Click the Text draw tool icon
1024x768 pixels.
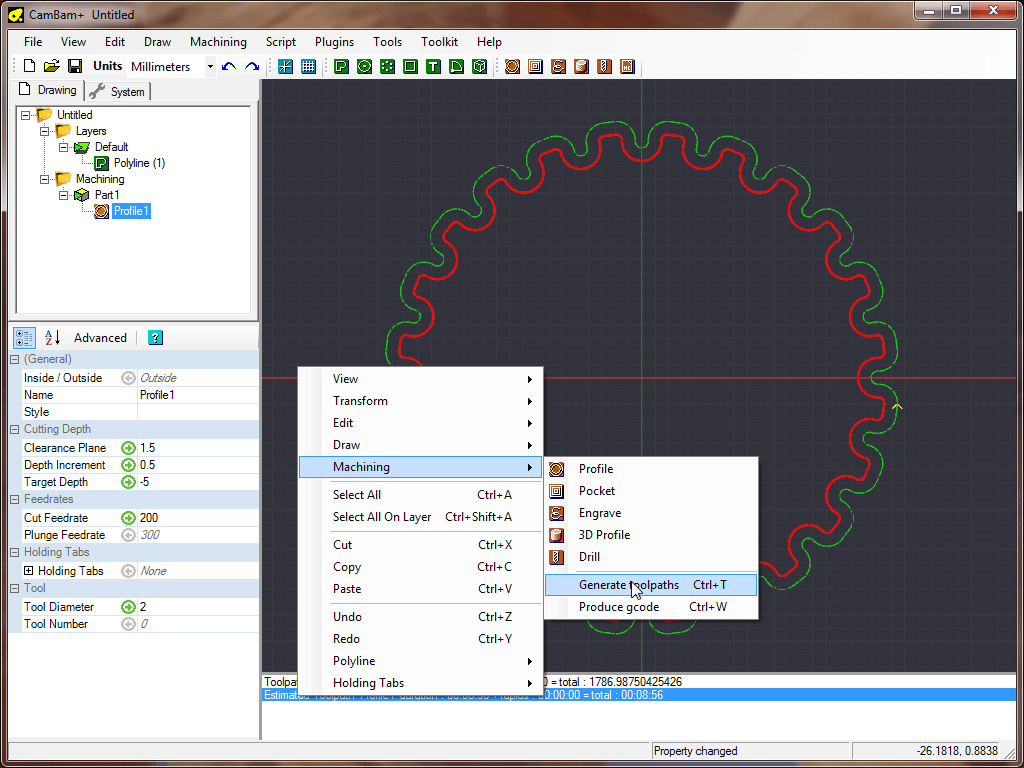433,66
